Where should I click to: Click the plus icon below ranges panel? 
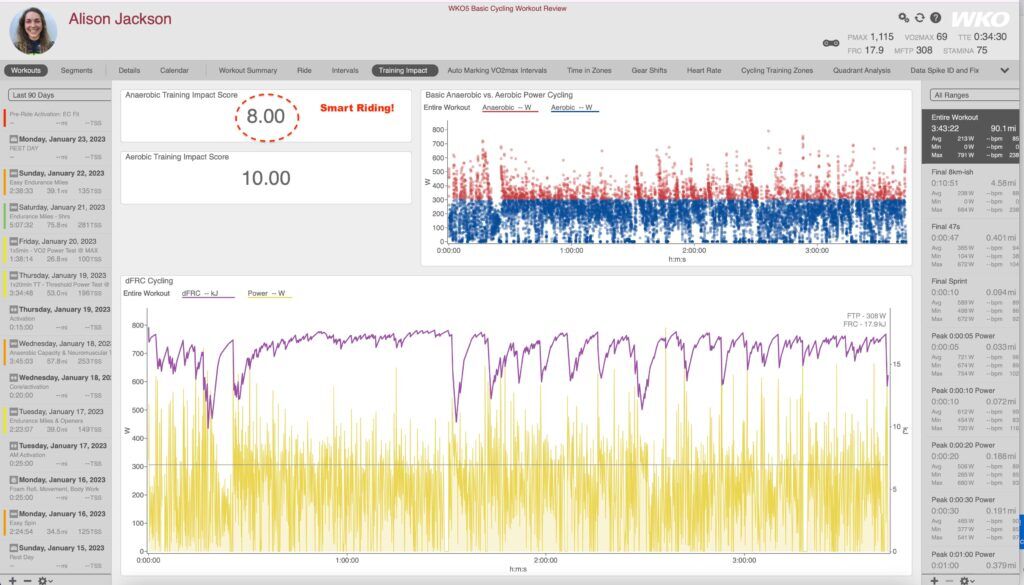pyautogui.click(x=934, y=580)
